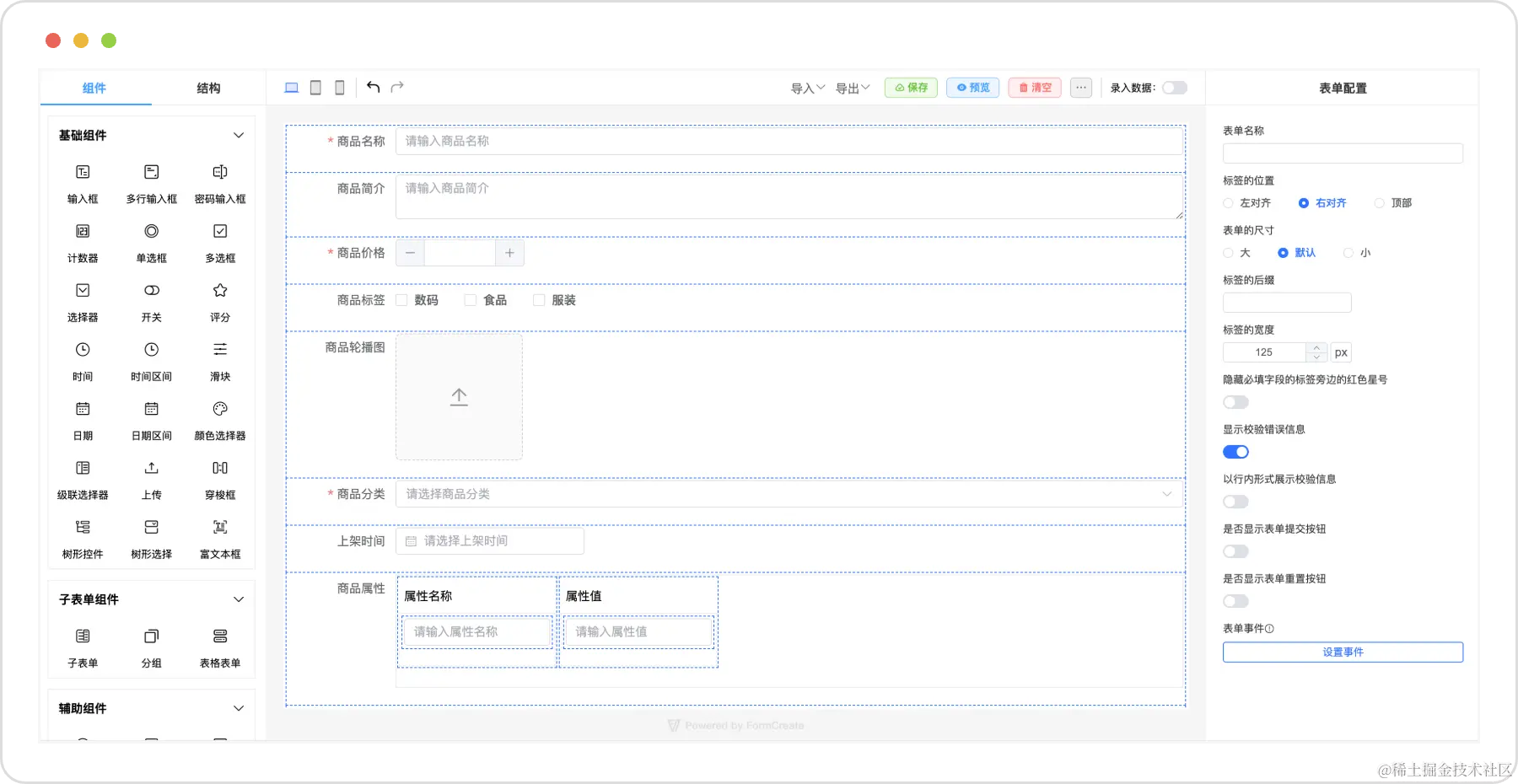
Task: Switch to the 结构 tab
Action: pyautogui.click(x=208, y=88)
